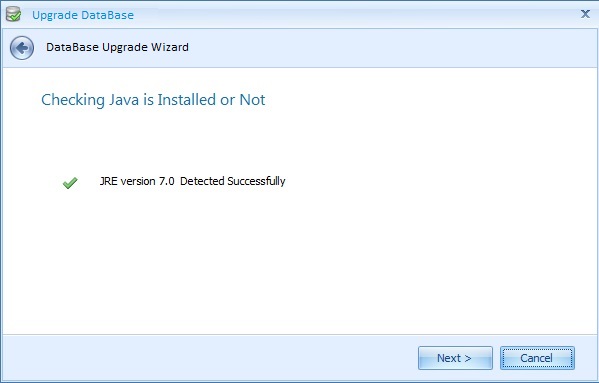Click the word Upgrade in the wizard header
The height and width of the screenshot is (383, 599).
point(125,47)
